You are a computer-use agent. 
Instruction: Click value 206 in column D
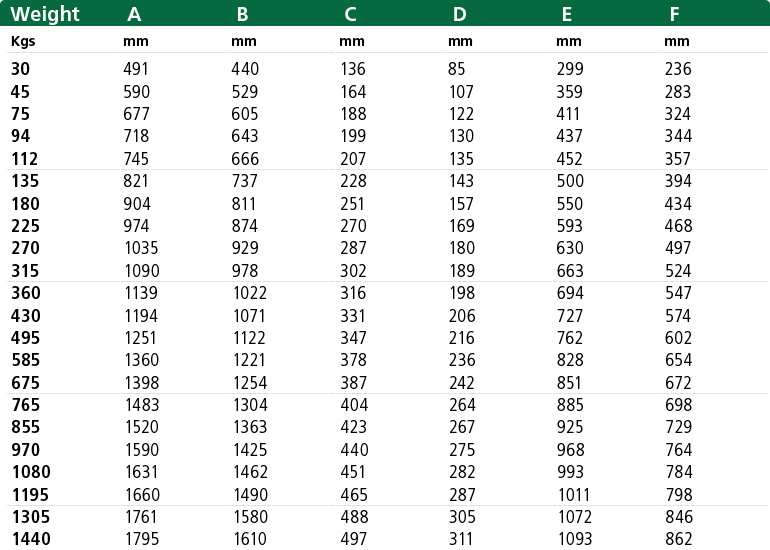pos(462,315)
